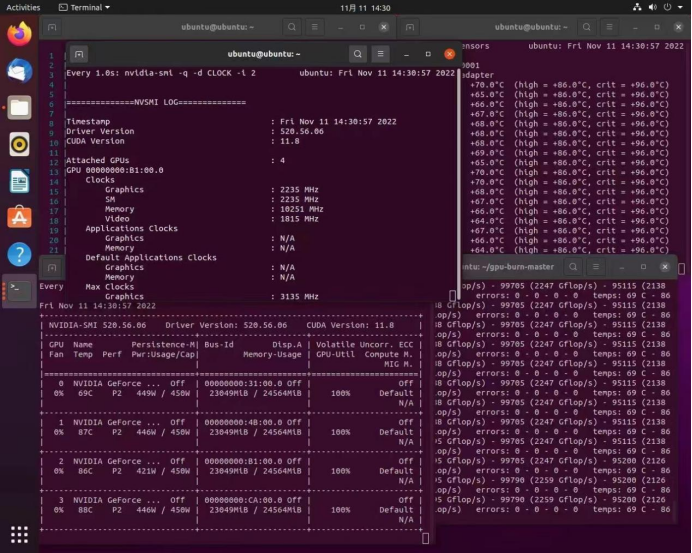Click GPU 3 temperature 88C
Image resolution: width=692 pixels, height=553 pixels.
tap(85, 509)
